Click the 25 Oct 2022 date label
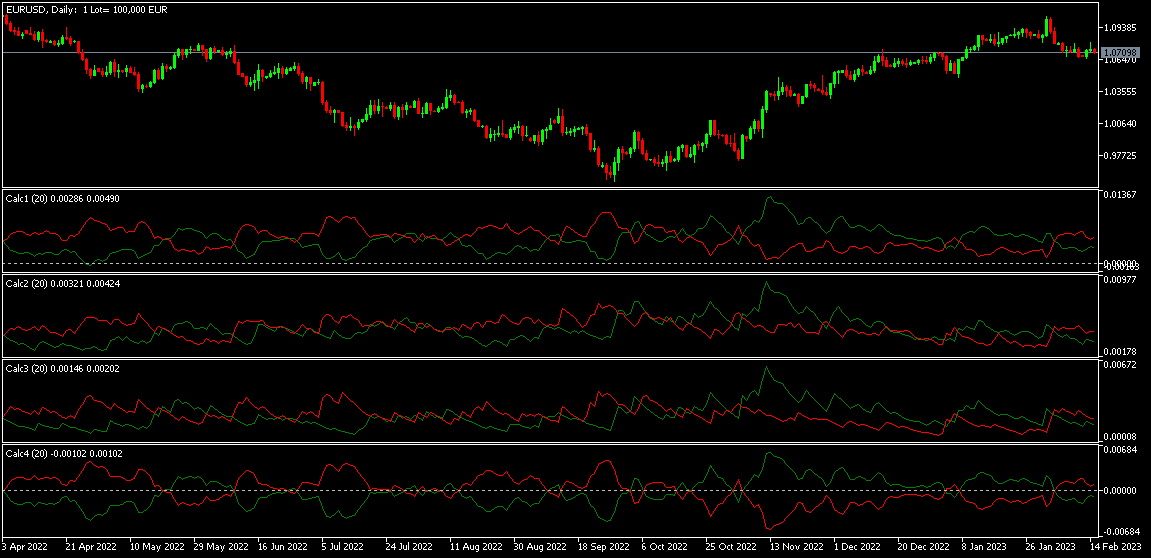 pyautogui.click(x=730, y=547)
